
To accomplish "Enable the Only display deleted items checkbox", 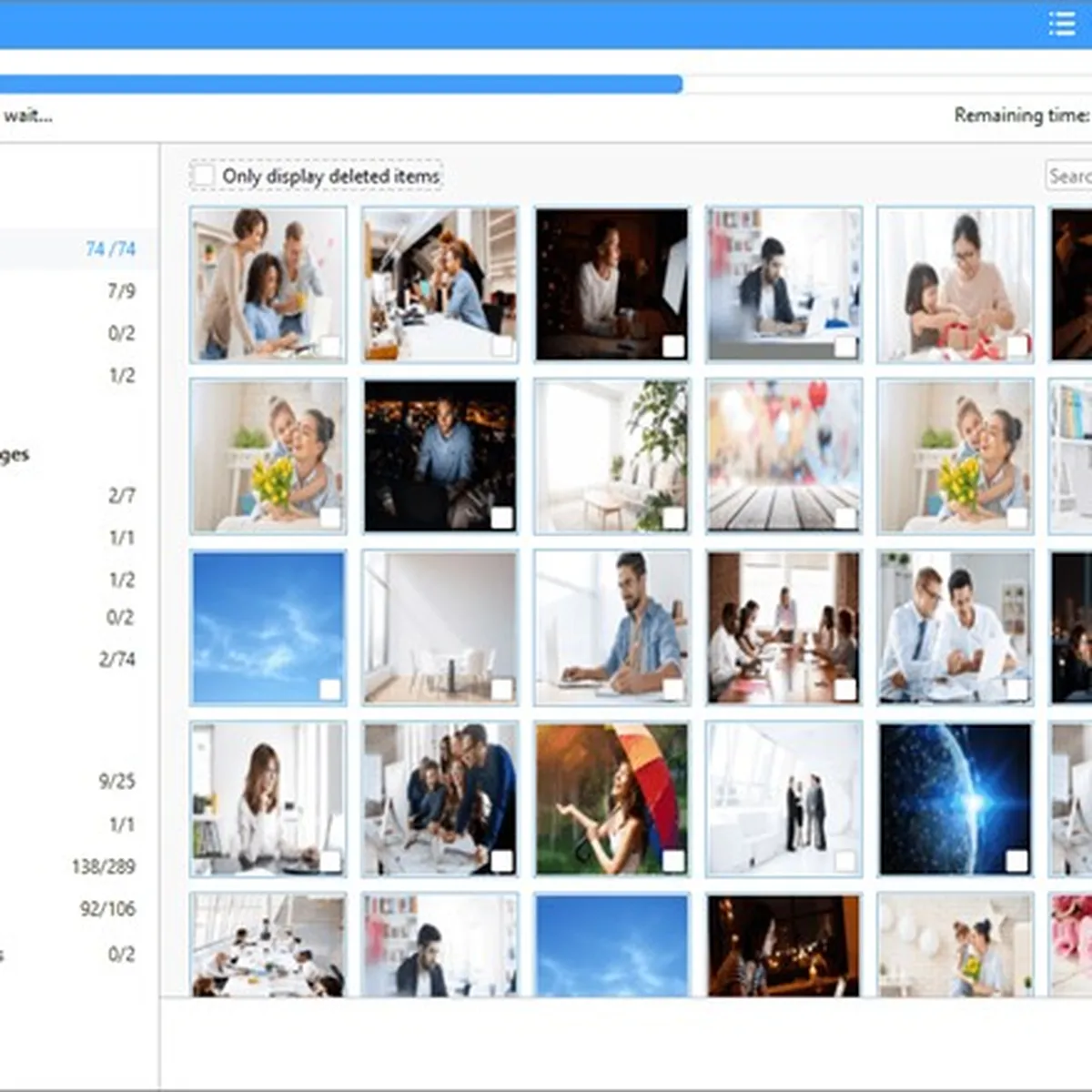I will pos(204,175).
